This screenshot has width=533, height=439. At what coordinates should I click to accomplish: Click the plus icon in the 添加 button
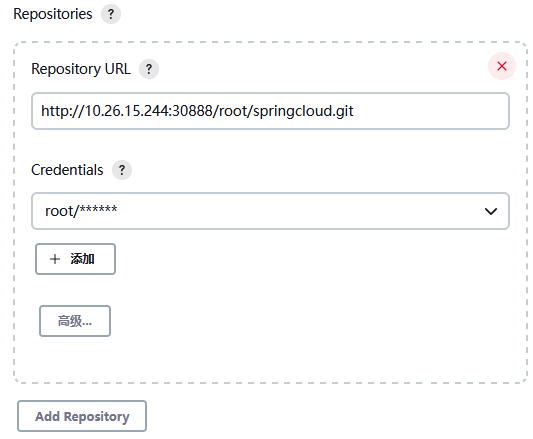pyautogui.click(x=55, y=259)
